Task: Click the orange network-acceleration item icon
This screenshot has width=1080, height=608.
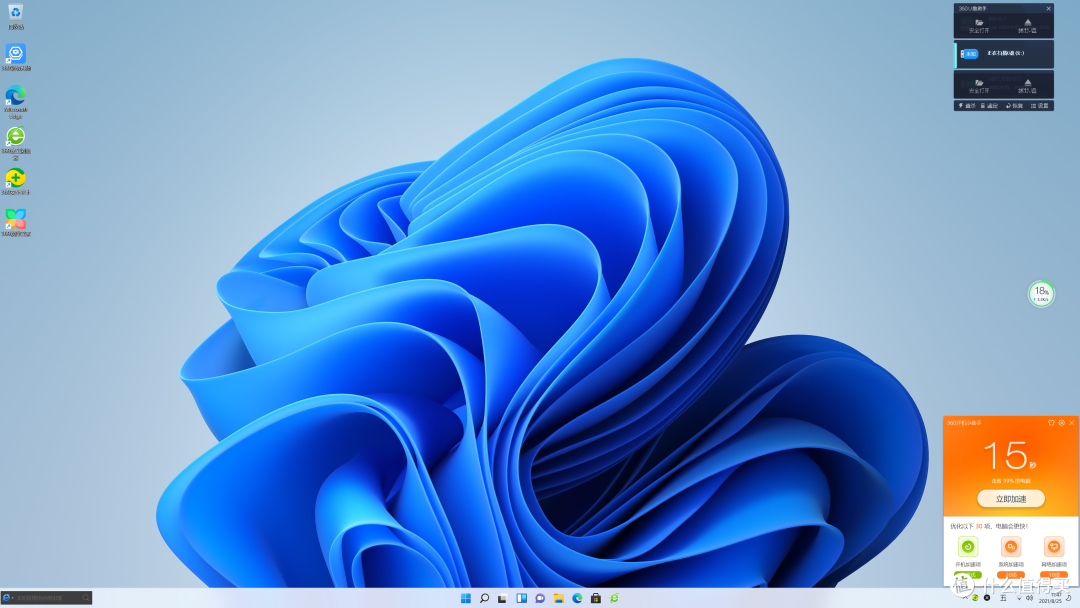Action: coord(1054,547)
